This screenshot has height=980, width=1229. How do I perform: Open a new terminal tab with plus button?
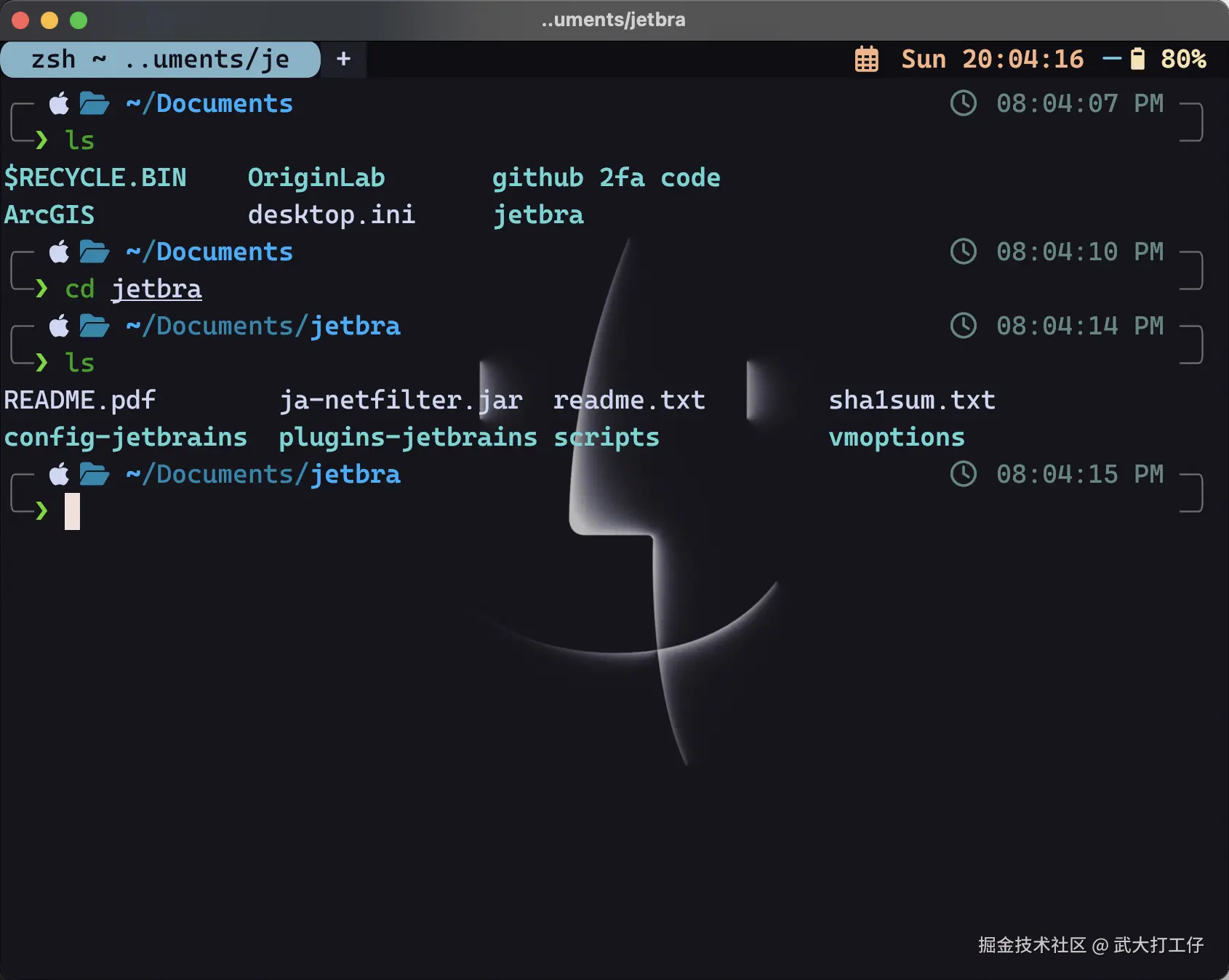344,59
